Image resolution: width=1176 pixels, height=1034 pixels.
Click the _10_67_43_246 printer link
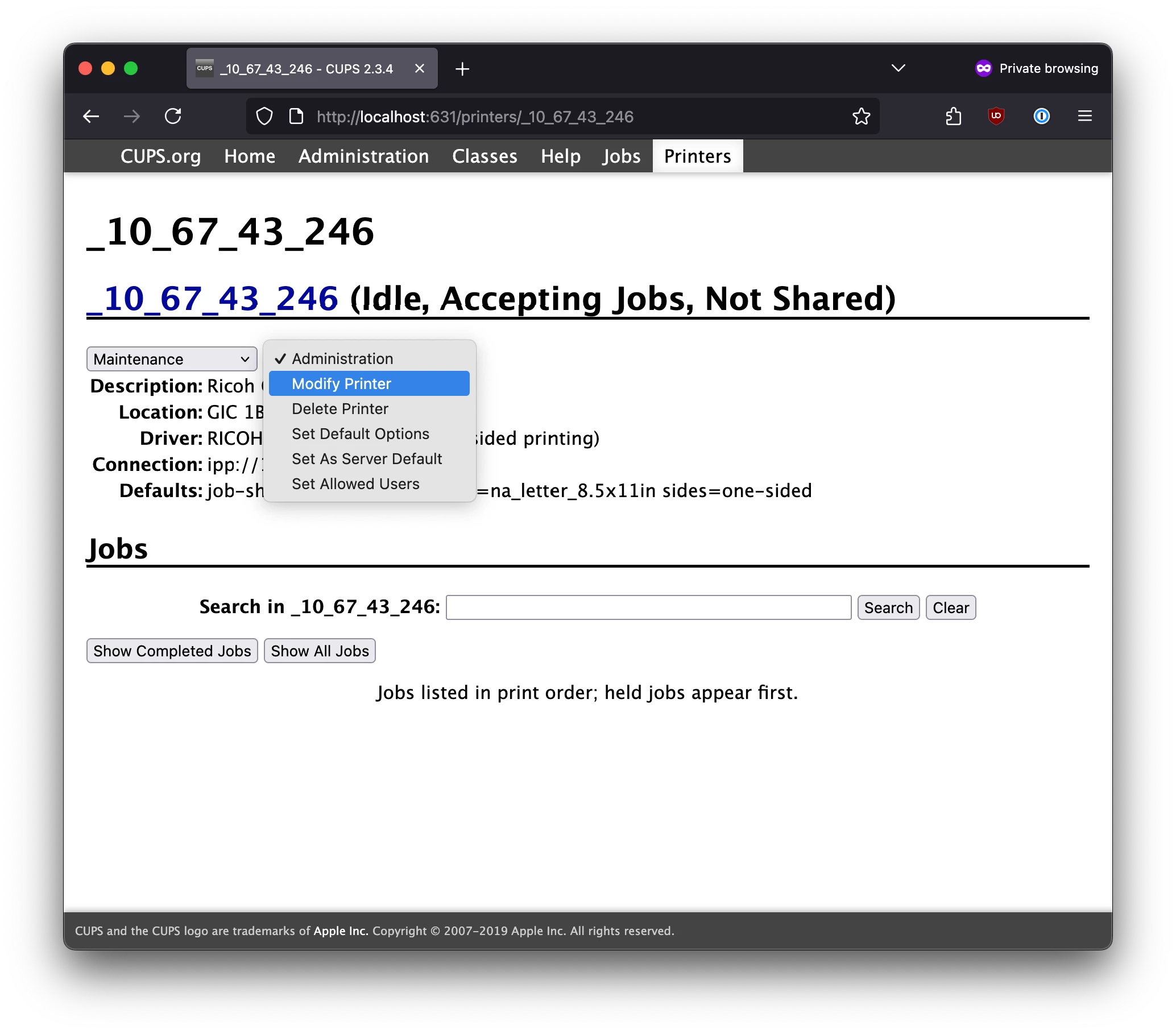212,299
